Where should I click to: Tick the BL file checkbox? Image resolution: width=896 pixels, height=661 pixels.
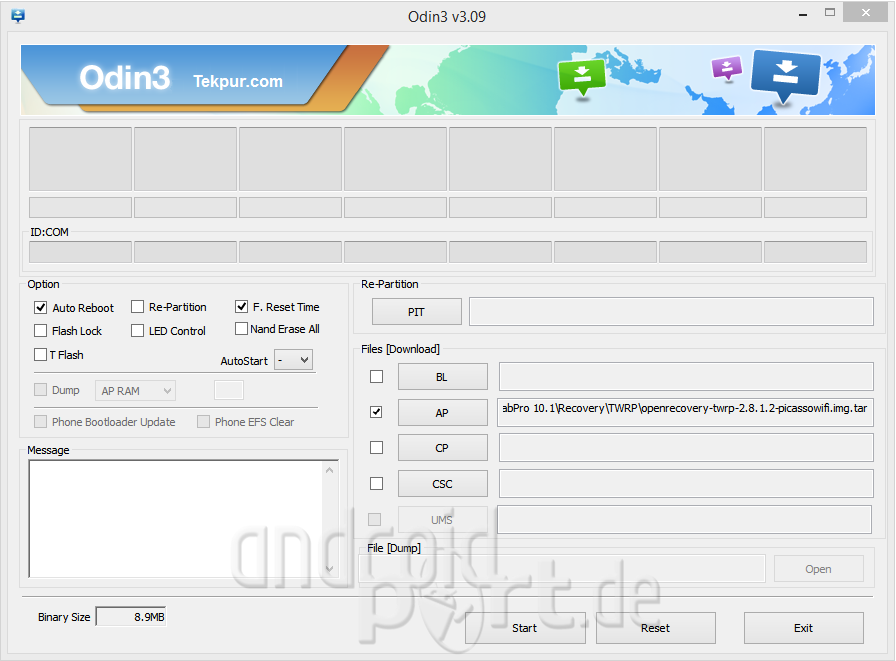point(377,377)
